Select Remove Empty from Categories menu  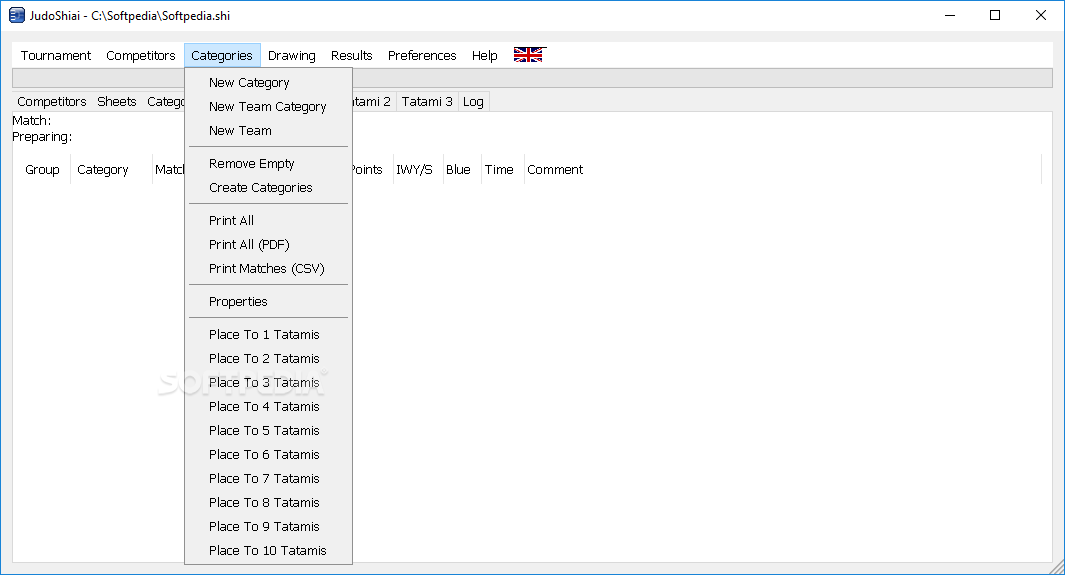(268, 164)
